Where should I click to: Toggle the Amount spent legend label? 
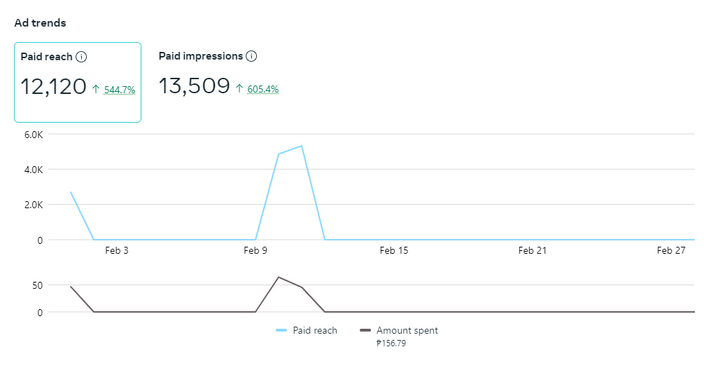tap(407, 330)
